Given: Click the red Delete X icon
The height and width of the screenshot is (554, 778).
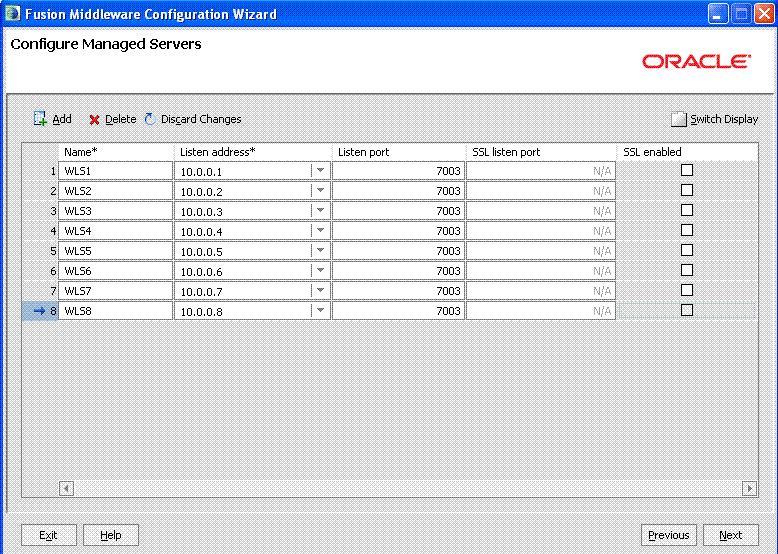Looking at the screenshot, I should (x=94, y=120).
